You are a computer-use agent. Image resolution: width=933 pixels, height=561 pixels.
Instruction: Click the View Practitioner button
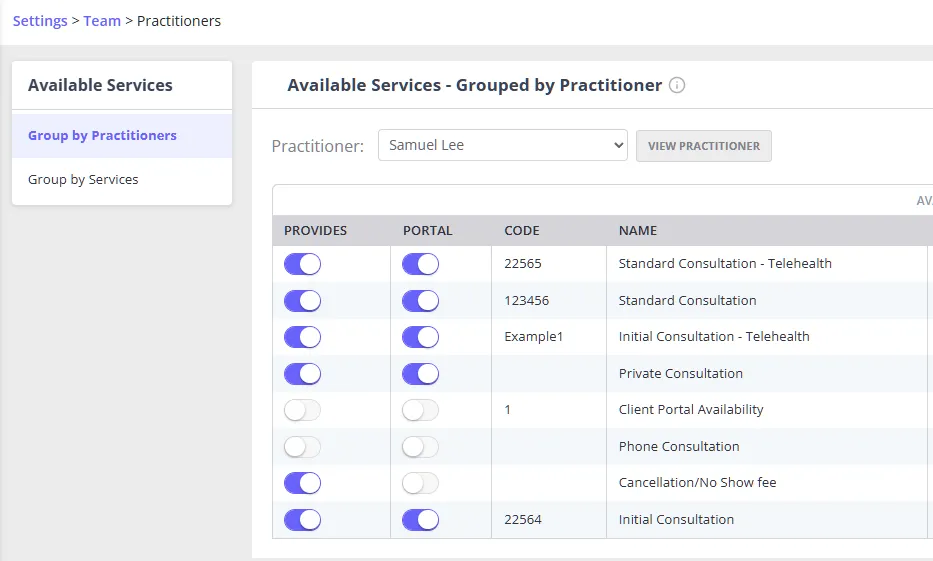pos(704,146)
